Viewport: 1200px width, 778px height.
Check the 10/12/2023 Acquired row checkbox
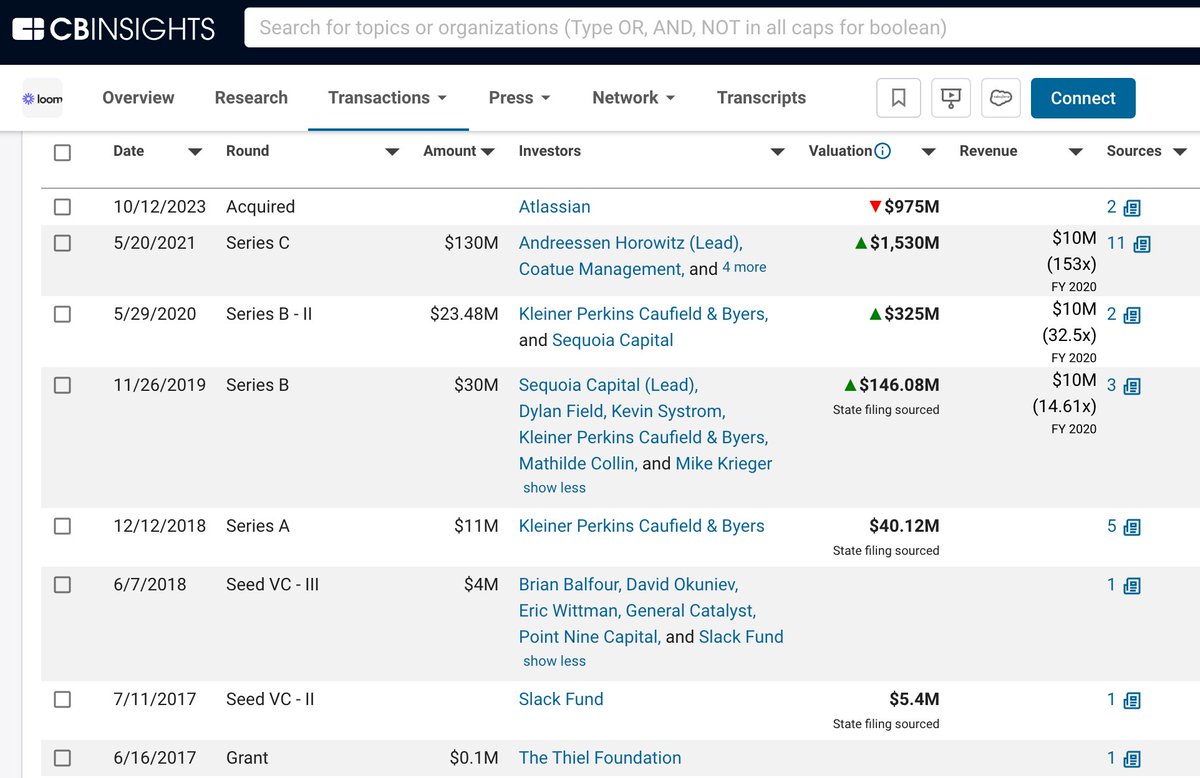62,207
